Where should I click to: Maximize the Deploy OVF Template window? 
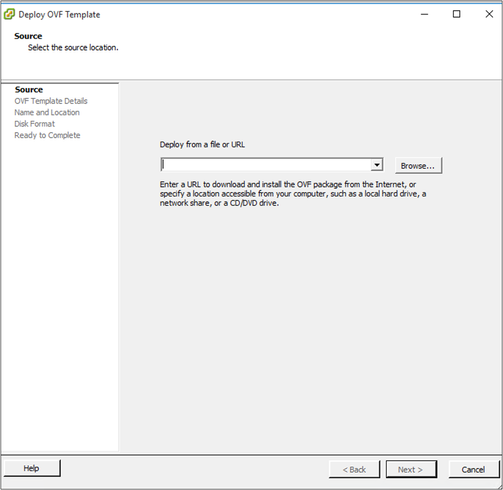pyautogui.click(x=456, y=14)
